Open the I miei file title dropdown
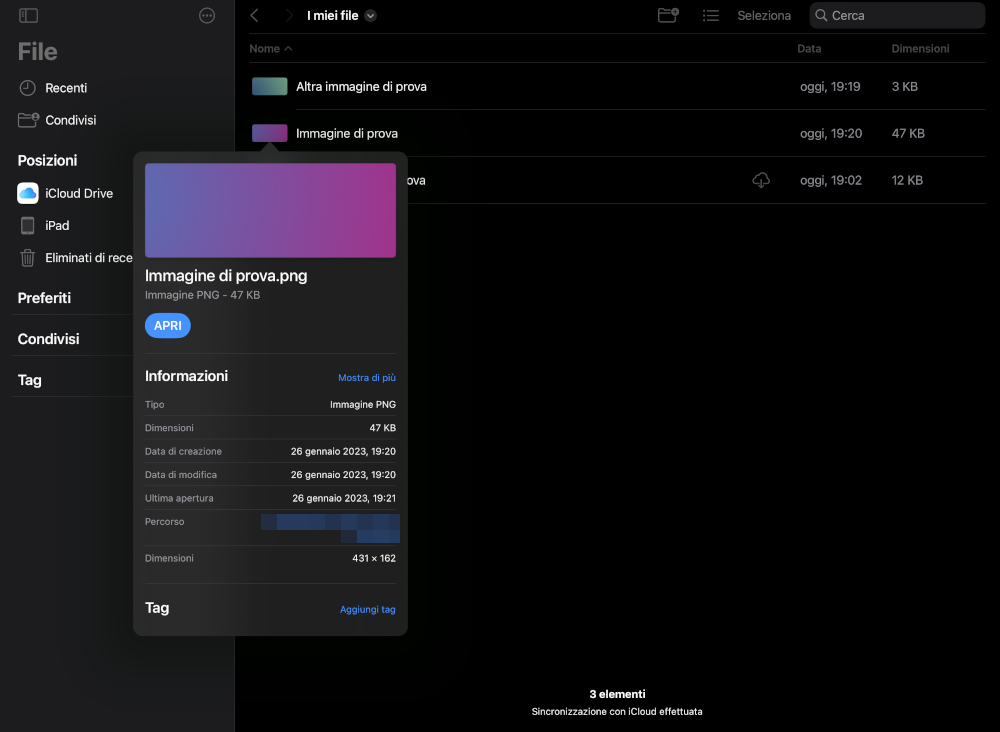1000x732 pixels. [370, 15]
